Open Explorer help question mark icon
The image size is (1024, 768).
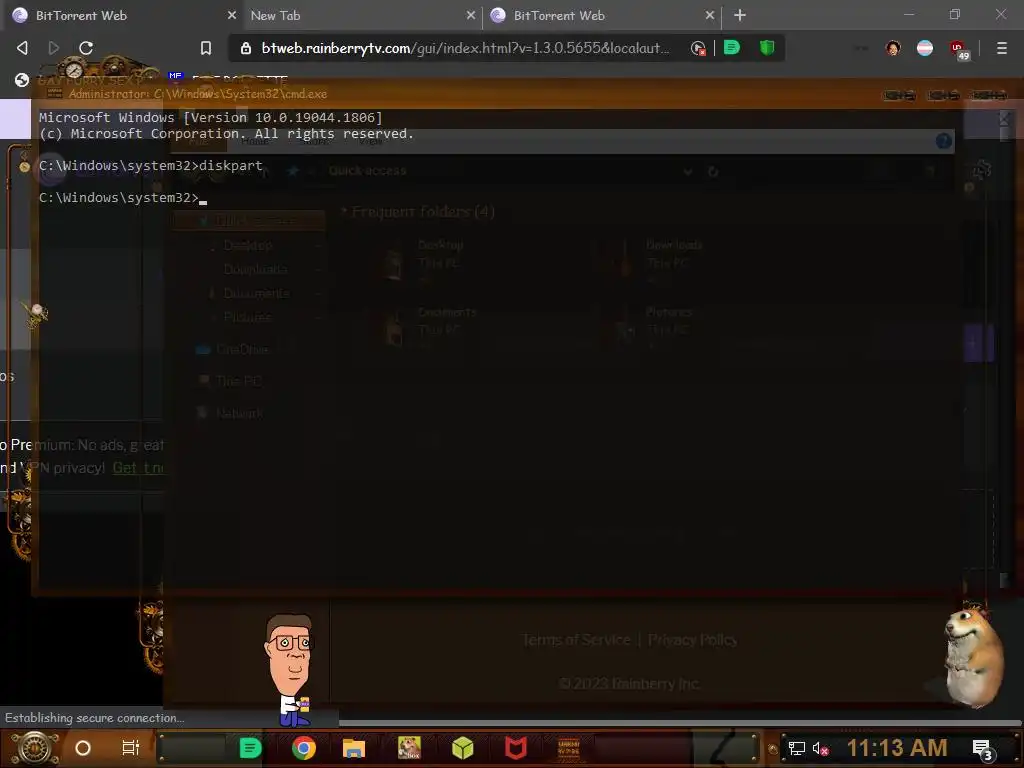click(x=943, y=140)
